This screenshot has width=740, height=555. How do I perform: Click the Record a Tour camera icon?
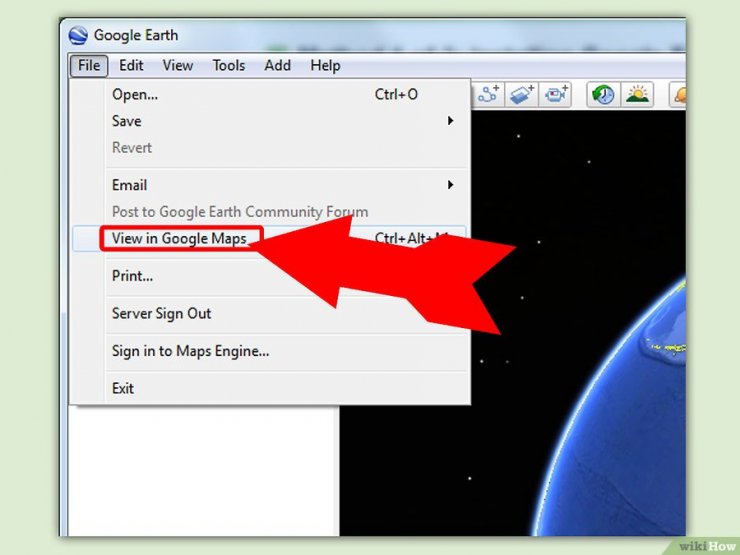coord(555,94)
